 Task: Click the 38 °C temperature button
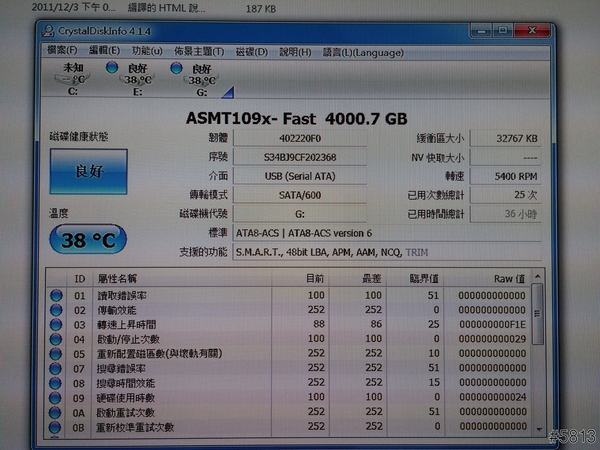(88, 240)
